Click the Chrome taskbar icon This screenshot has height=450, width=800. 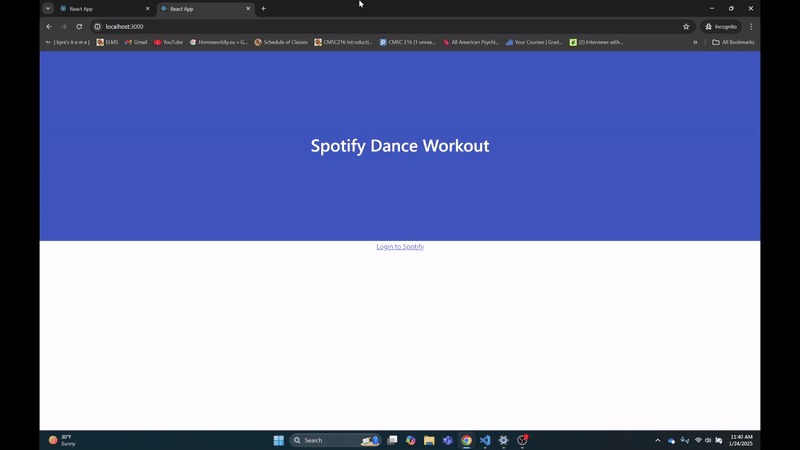[466, 440]
